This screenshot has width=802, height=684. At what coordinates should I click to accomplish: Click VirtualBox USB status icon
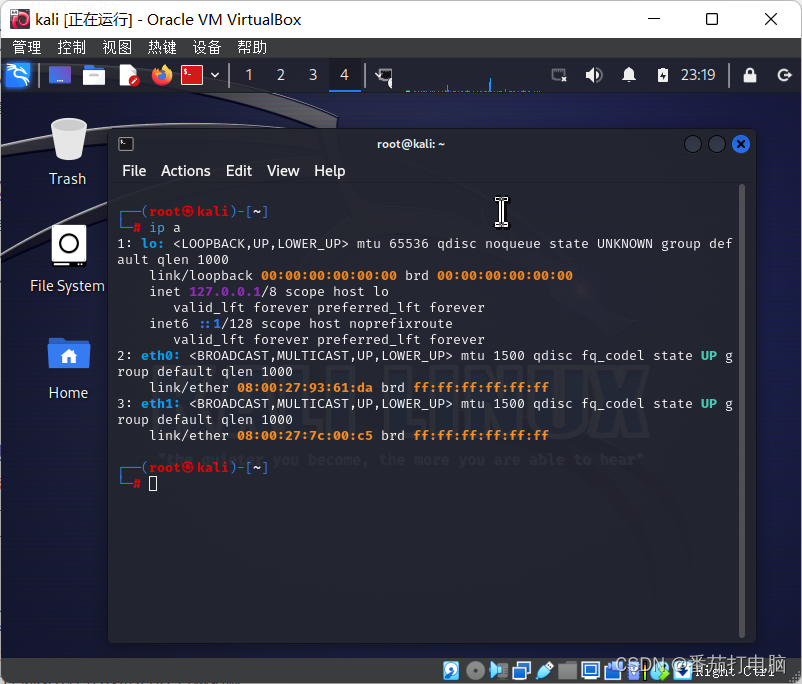545,670
